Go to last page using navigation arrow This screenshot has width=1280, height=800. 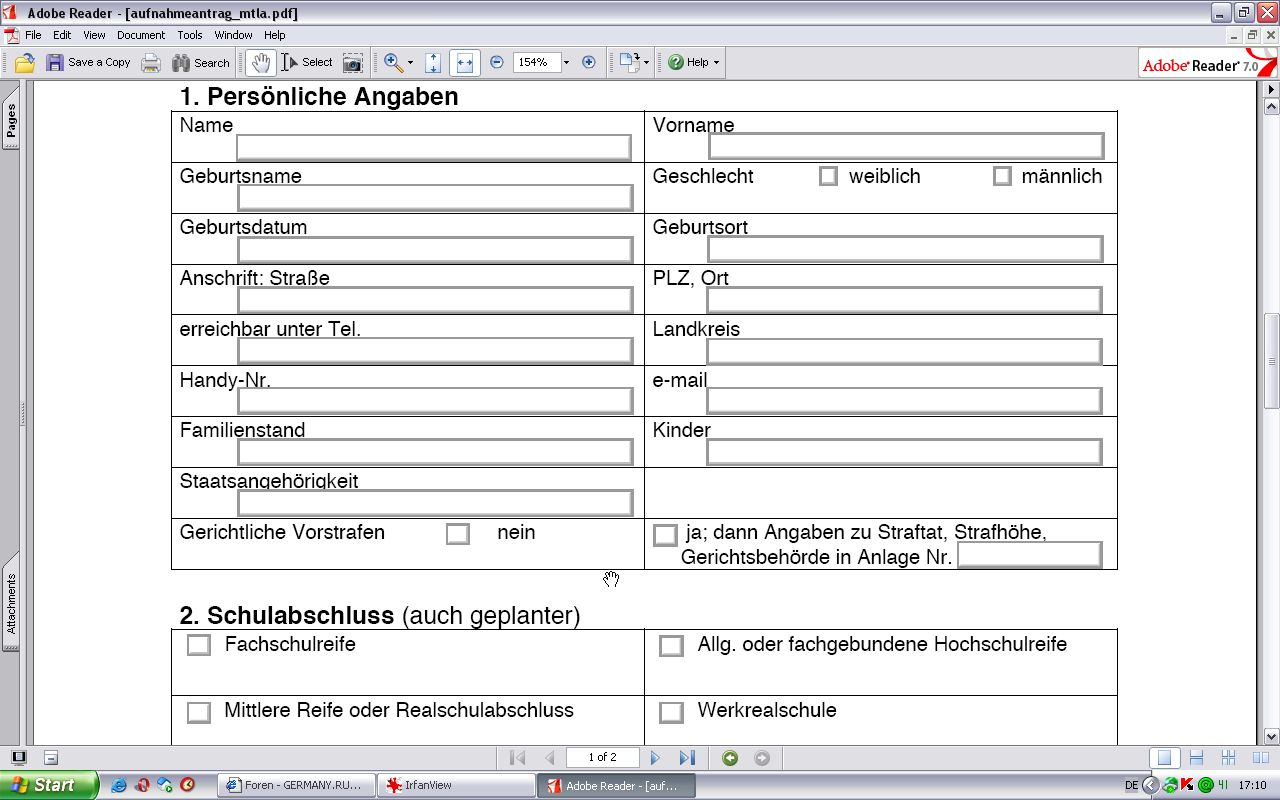pos(687,758)
